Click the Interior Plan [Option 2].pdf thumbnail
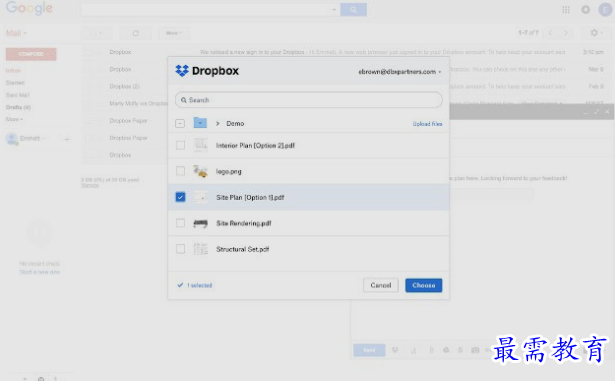This screenshot has width=615, height=381. 200,145
